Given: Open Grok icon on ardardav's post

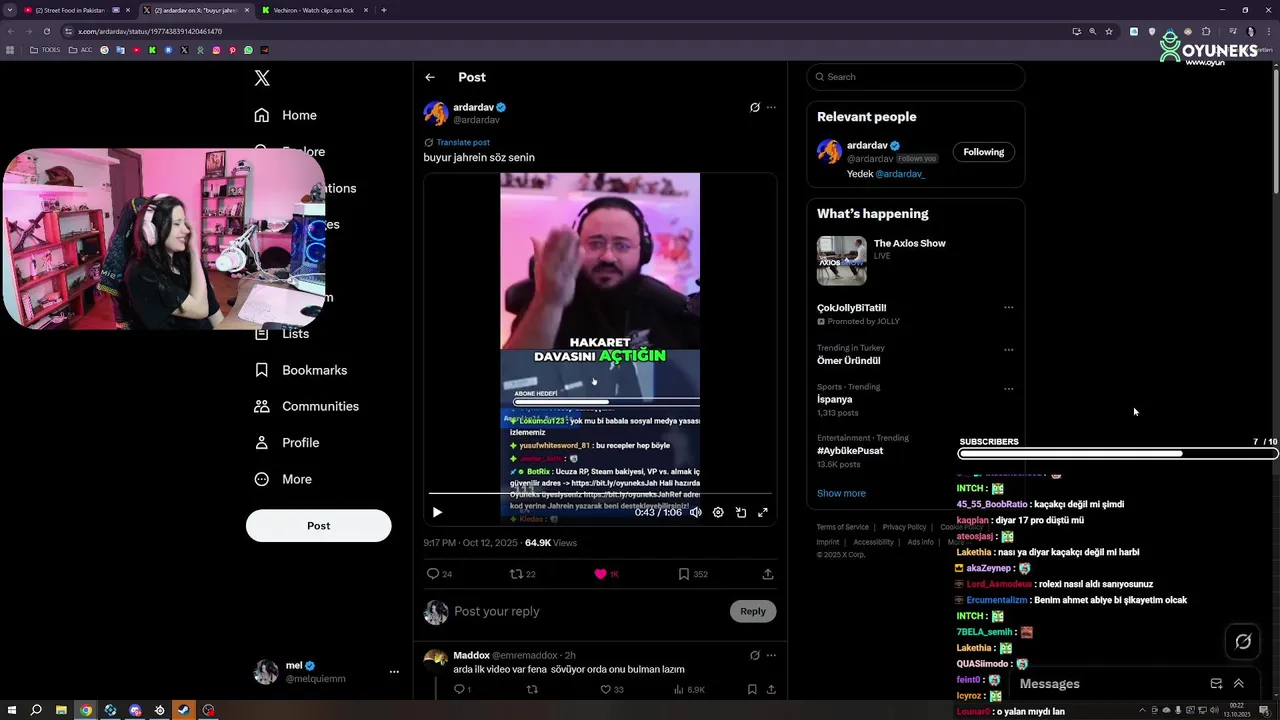Looking at the screenshot, I should pyautogui.click(x=755, y=107).
